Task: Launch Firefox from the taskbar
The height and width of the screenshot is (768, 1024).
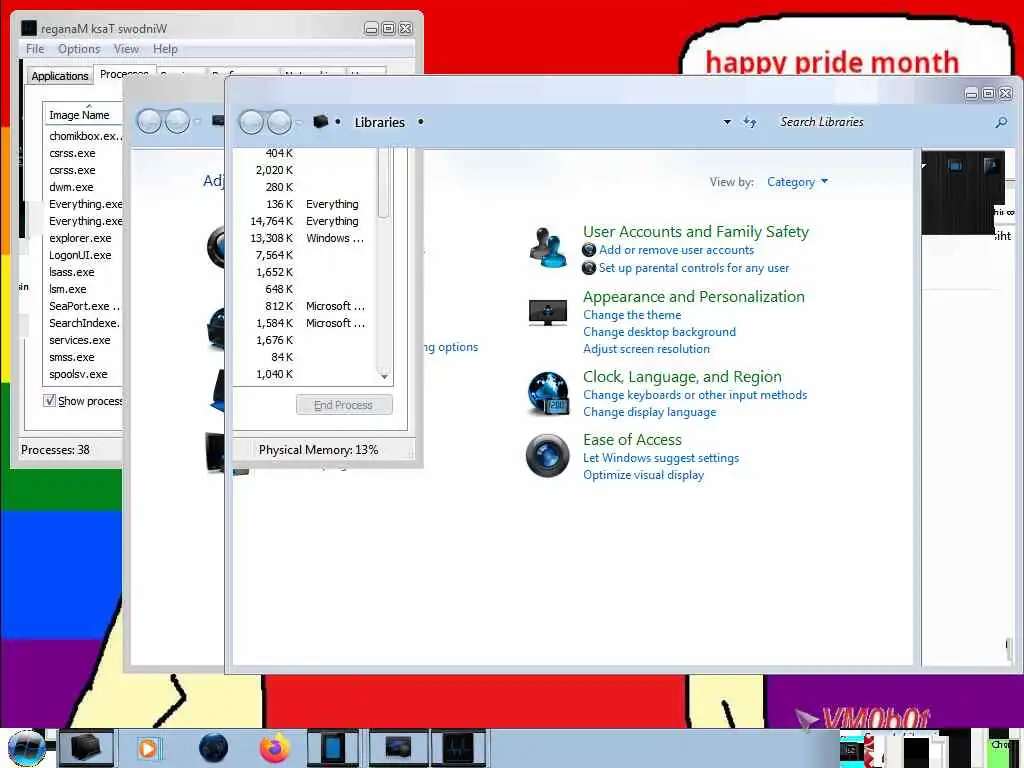Action: [x=275, y=748]
